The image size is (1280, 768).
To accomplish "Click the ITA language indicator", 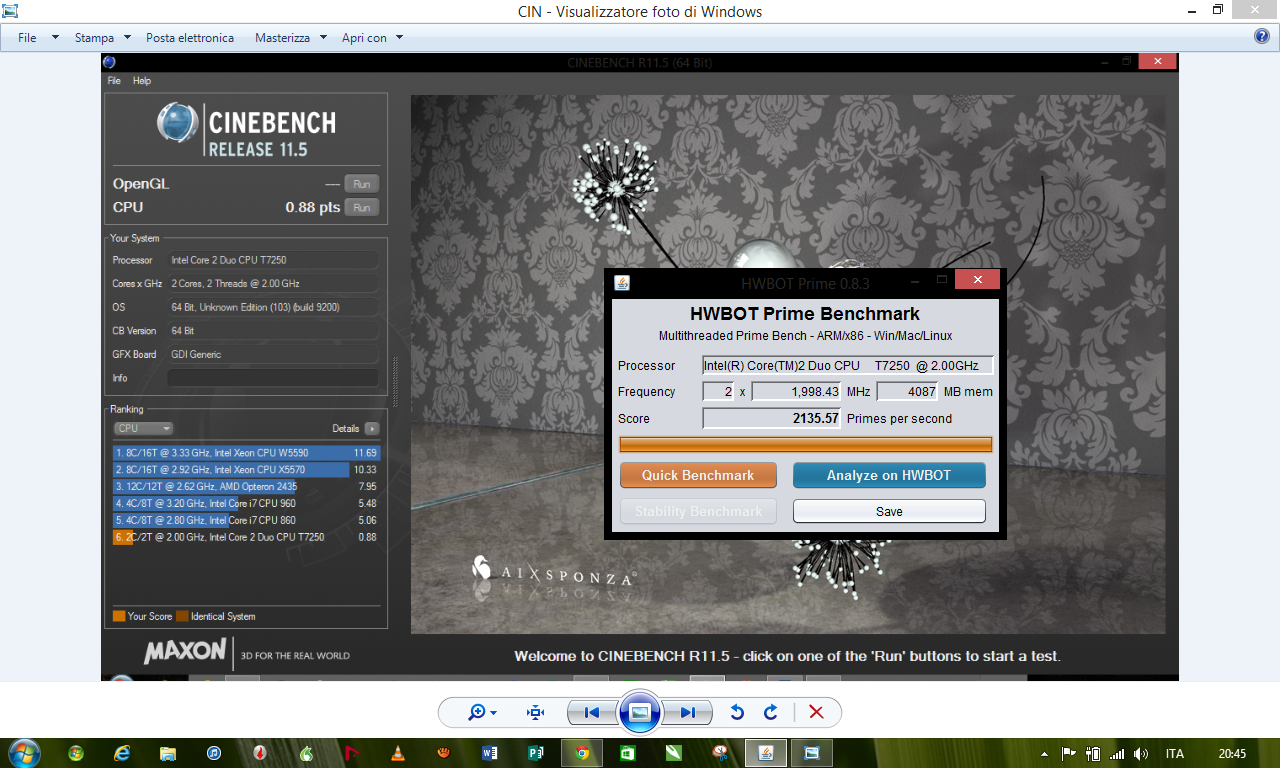I will (1175, 754).
